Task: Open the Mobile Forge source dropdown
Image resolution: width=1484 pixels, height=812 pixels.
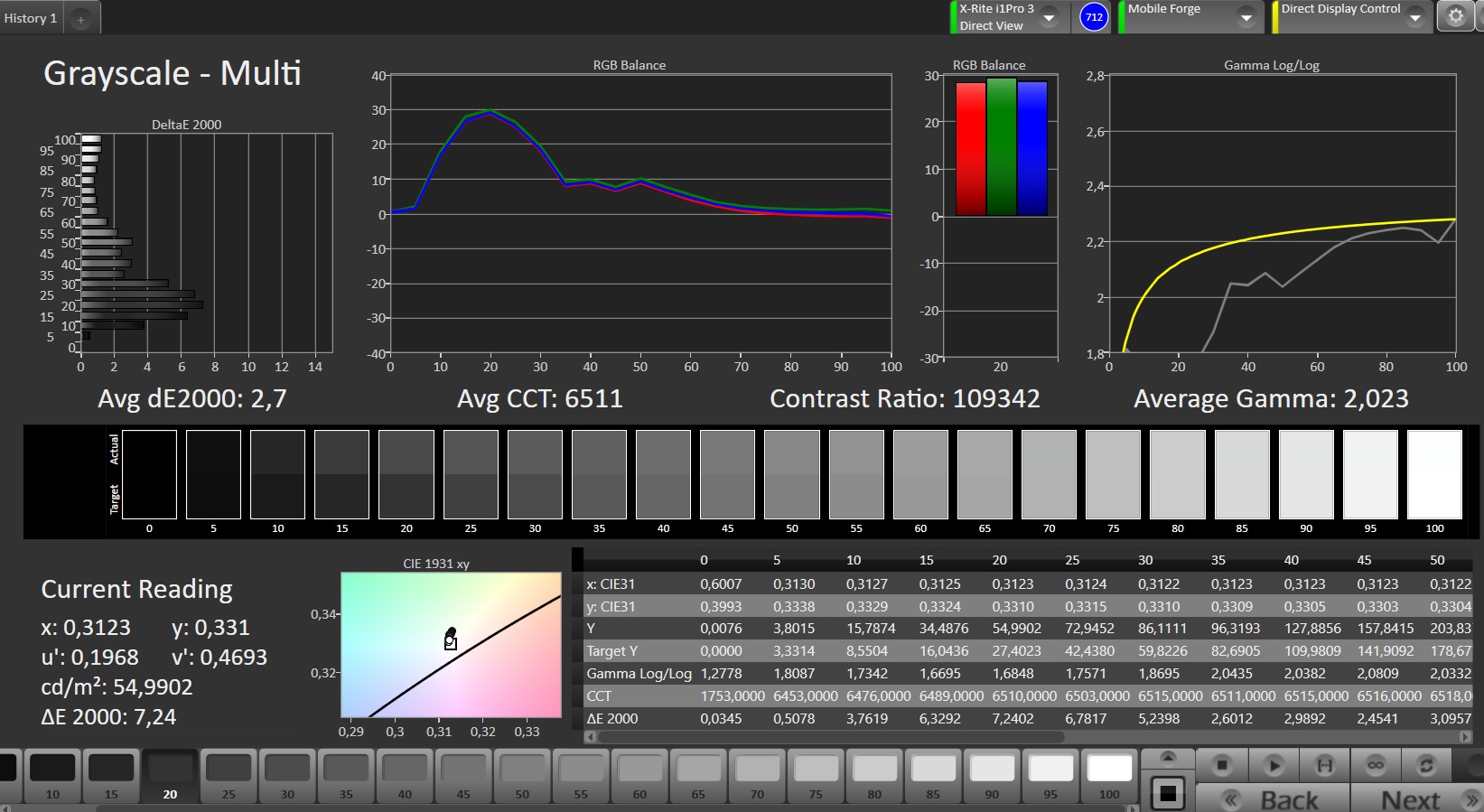Action: coord(1246,17)
